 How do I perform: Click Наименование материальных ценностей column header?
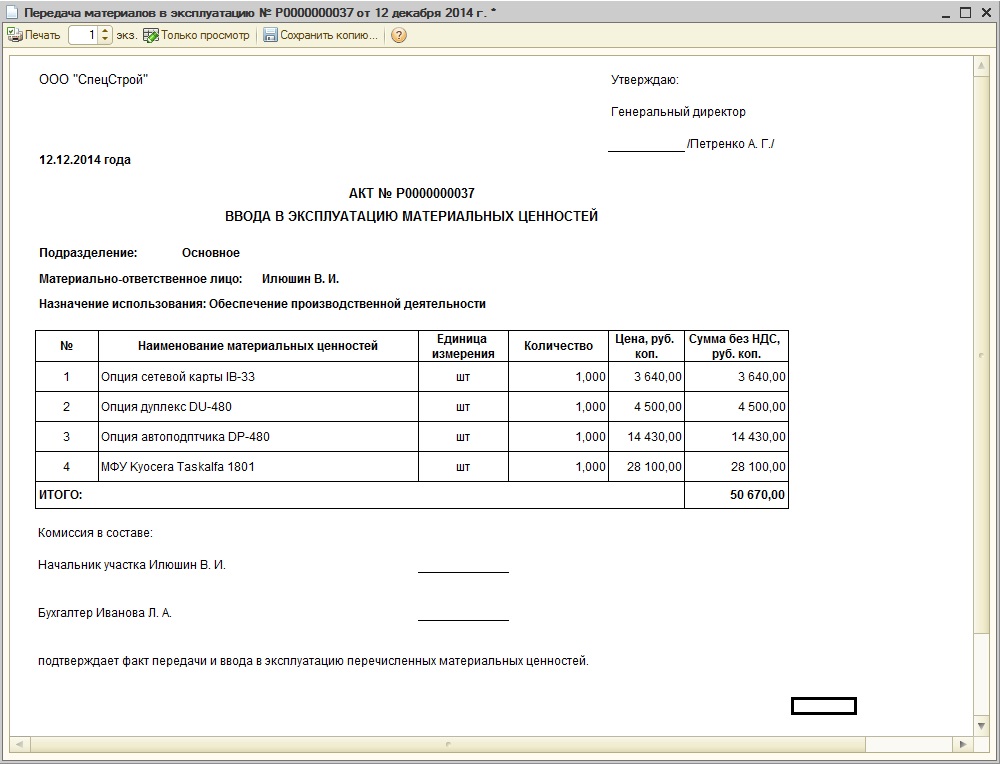point(258,346)
